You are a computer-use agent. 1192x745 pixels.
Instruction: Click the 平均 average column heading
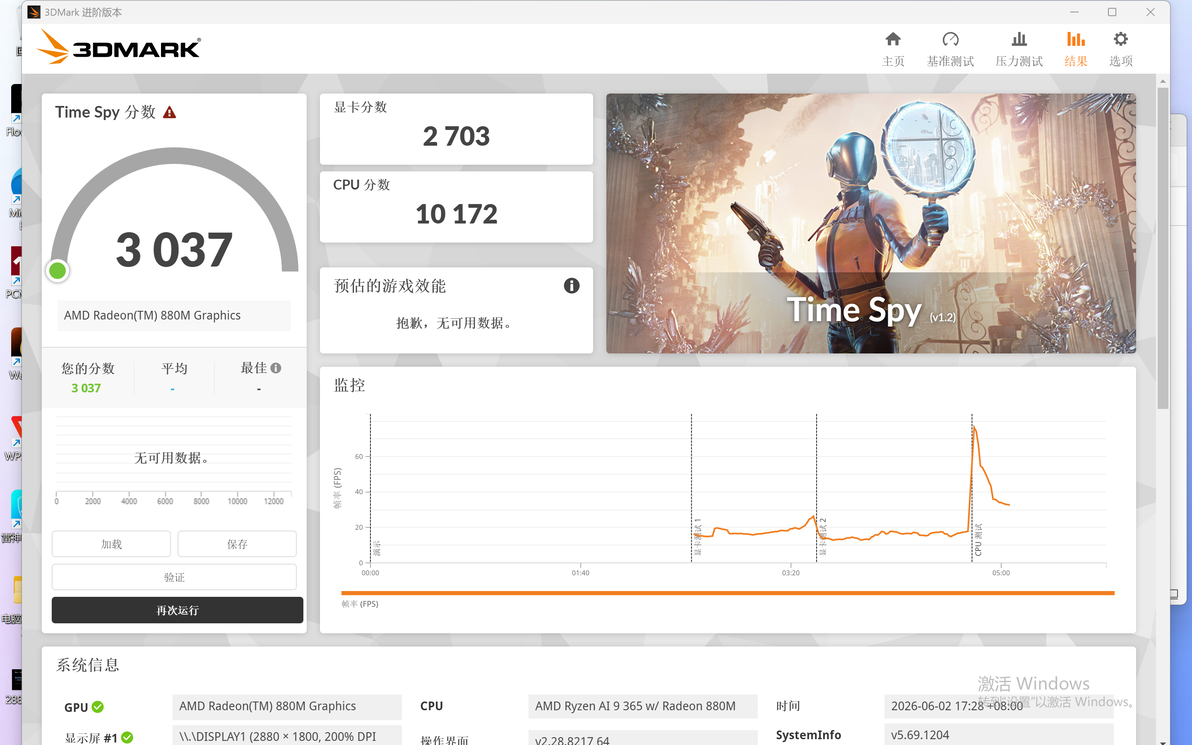174,369
